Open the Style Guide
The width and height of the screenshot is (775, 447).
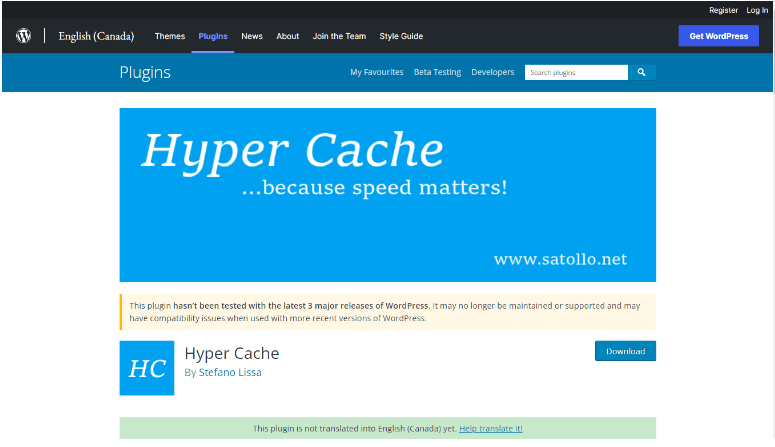(x=401, y=36)
